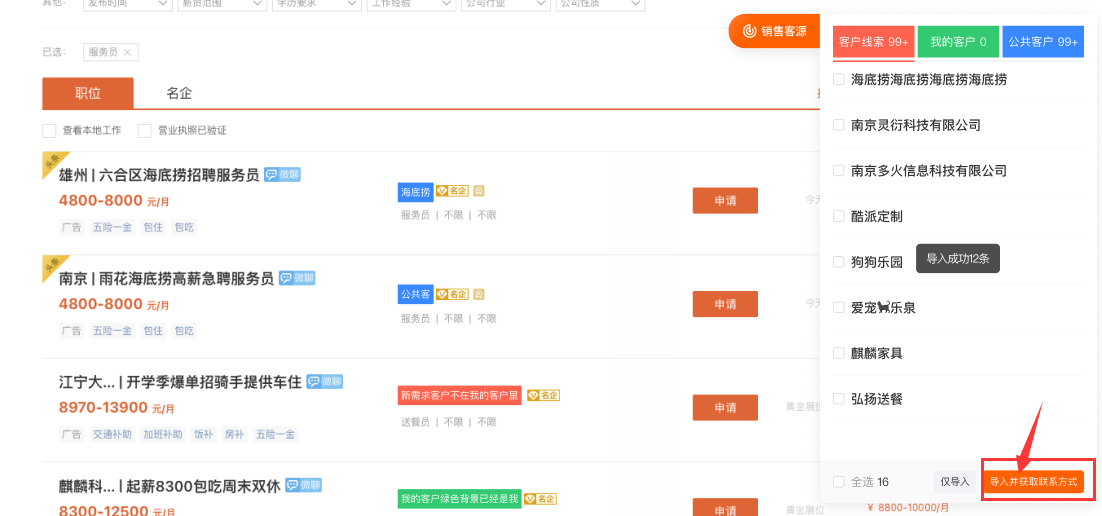
Task: Check the 麒麟家具 checkbox
Action: tap(838, 352)
